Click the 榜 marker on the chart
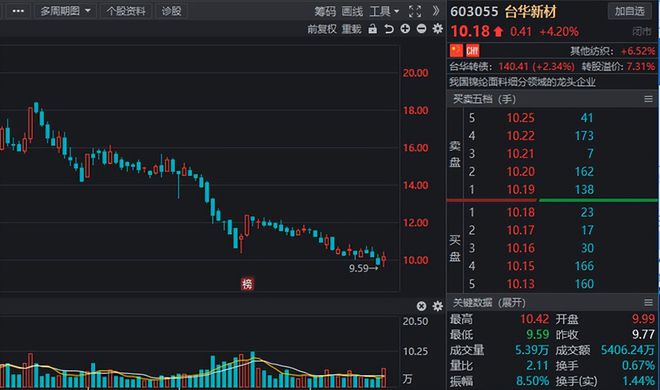 coord(247,284)
